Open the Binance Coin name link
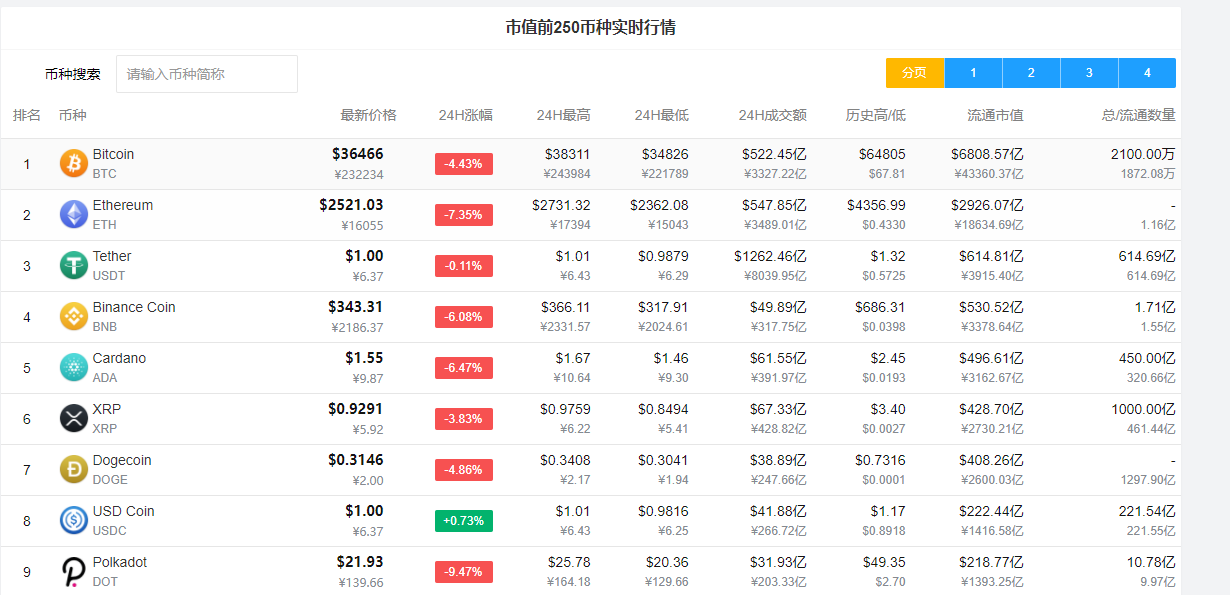Image resolution: width=1230 pixels, height=595 pixels. click(134, 307)
